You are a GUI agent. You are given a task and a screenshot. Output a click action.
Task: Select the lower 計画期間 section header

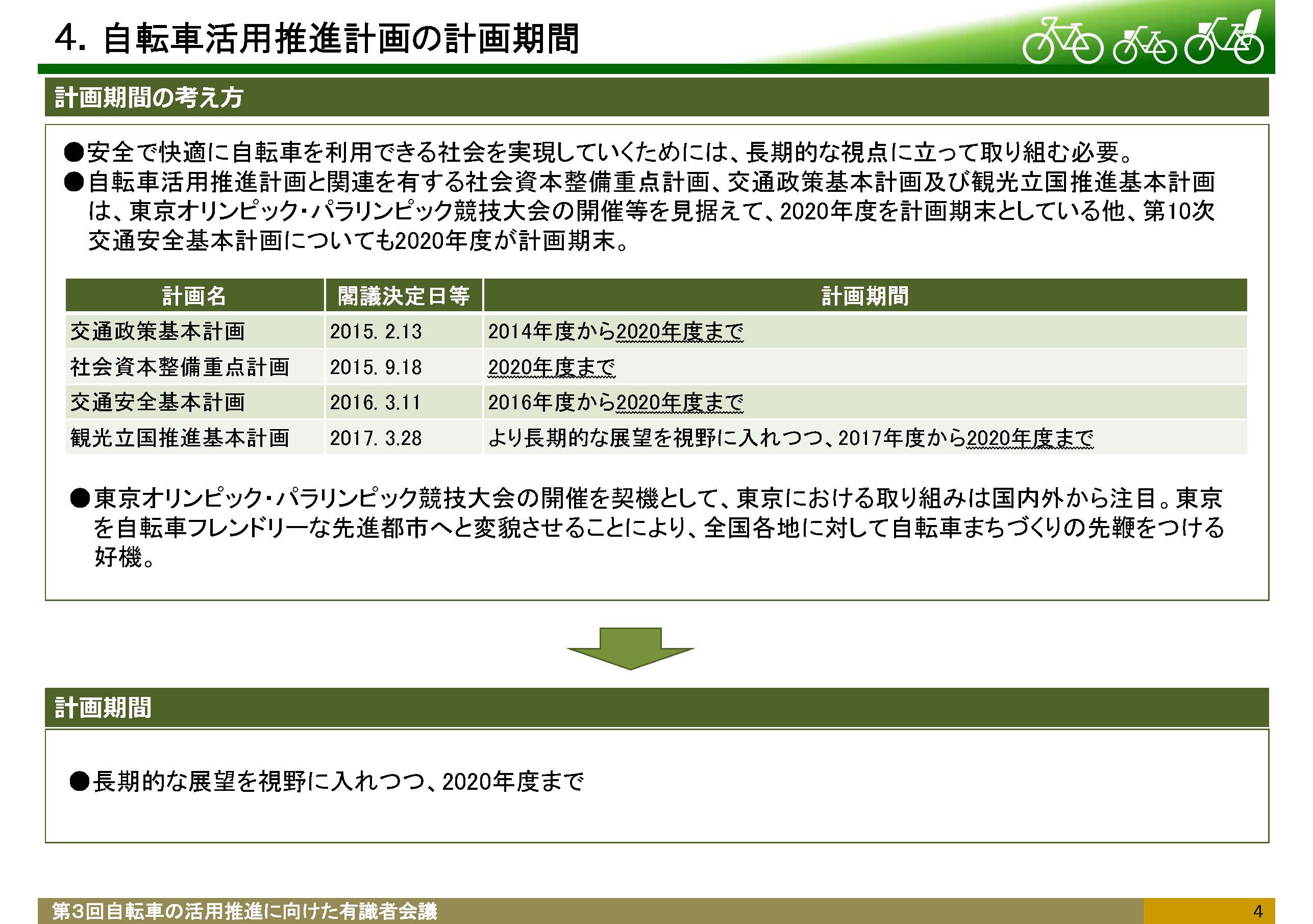coord(656,707)
